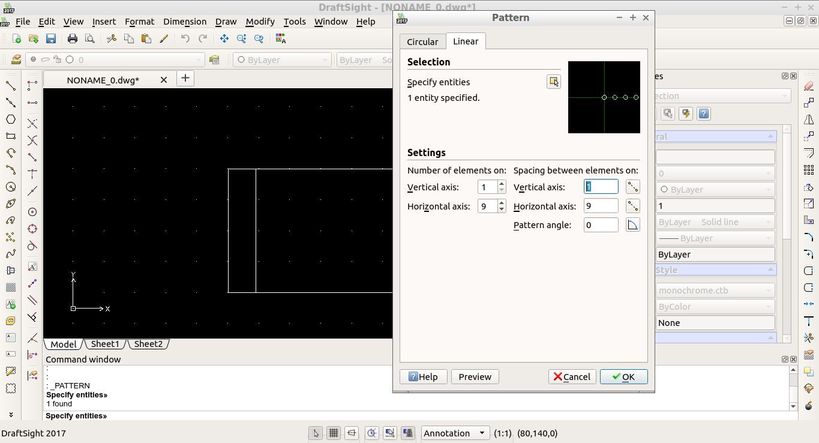Click Vertical axis spacing input field
819x443 pixels.
tap(601, 187)
